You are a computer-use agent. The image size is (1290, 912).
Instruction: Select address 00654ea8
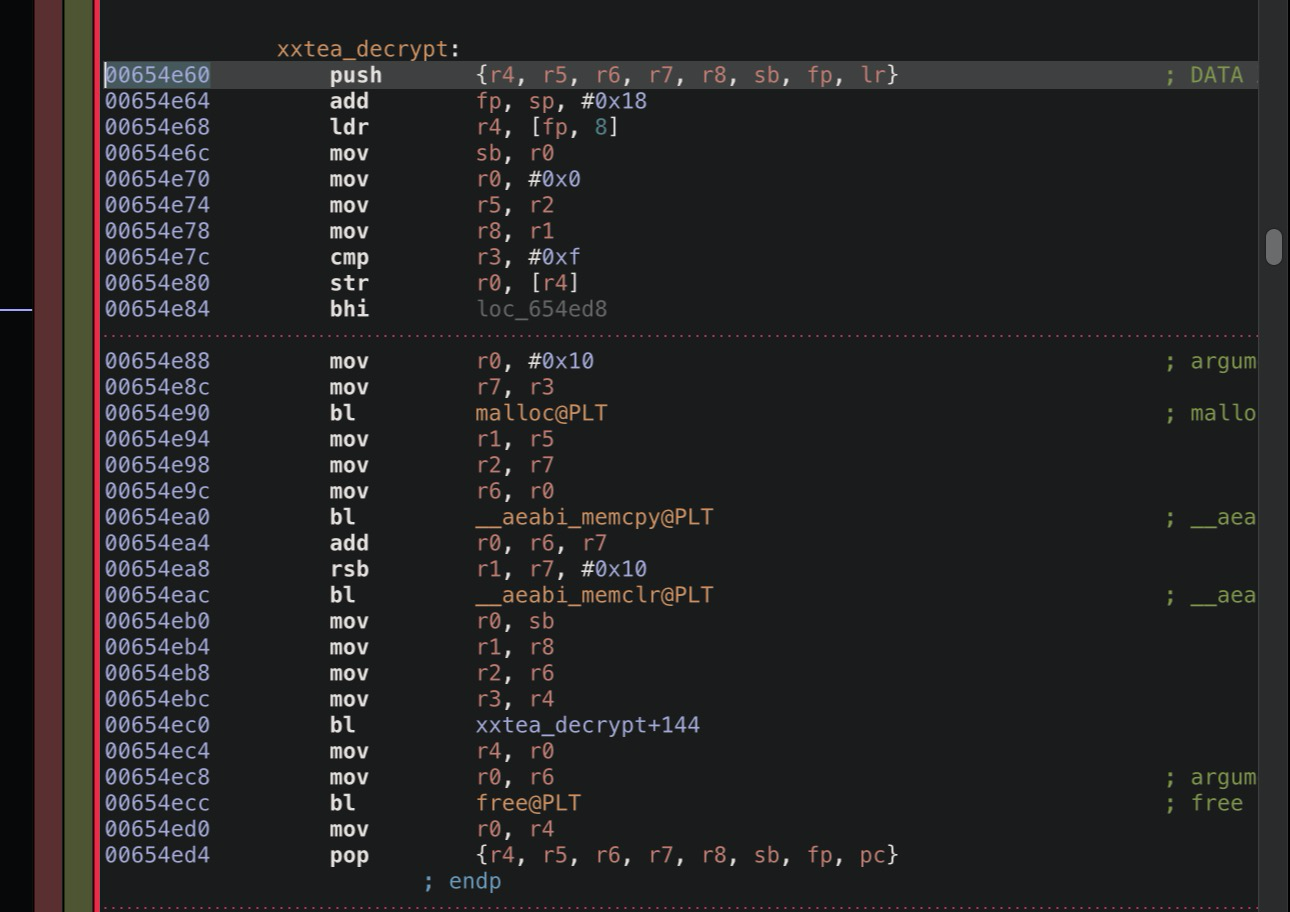coord(158,569)
